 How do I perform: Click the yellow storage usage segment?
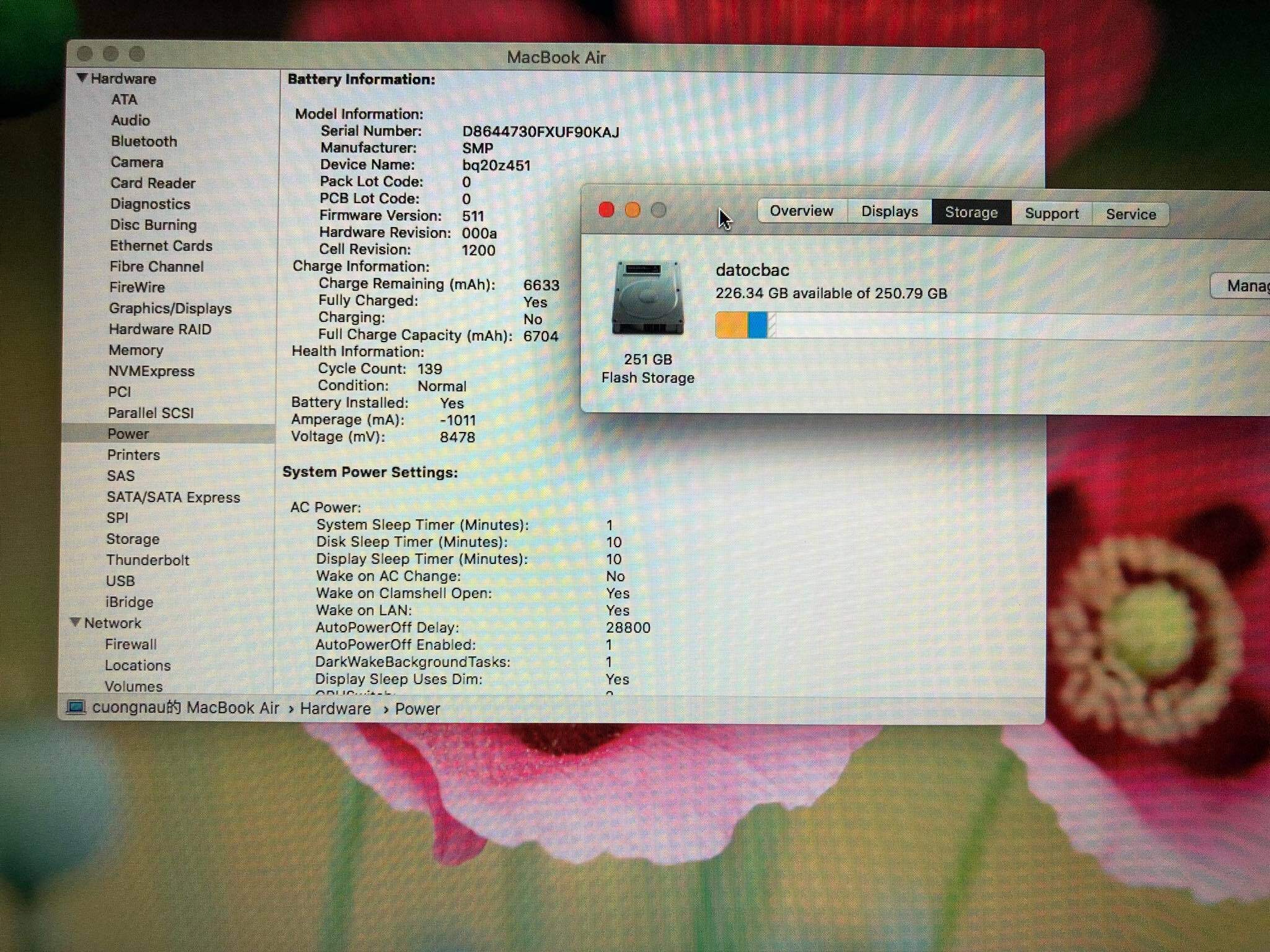point(731,325)
